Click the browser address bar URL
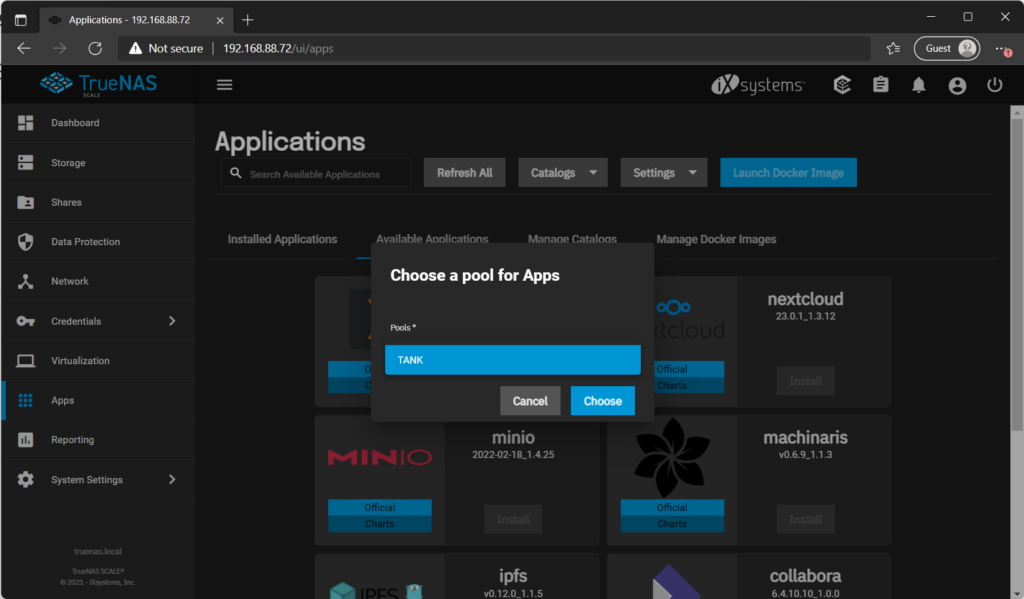The width and height of the screenshot is (1024, 599). [x=278, y=48]
